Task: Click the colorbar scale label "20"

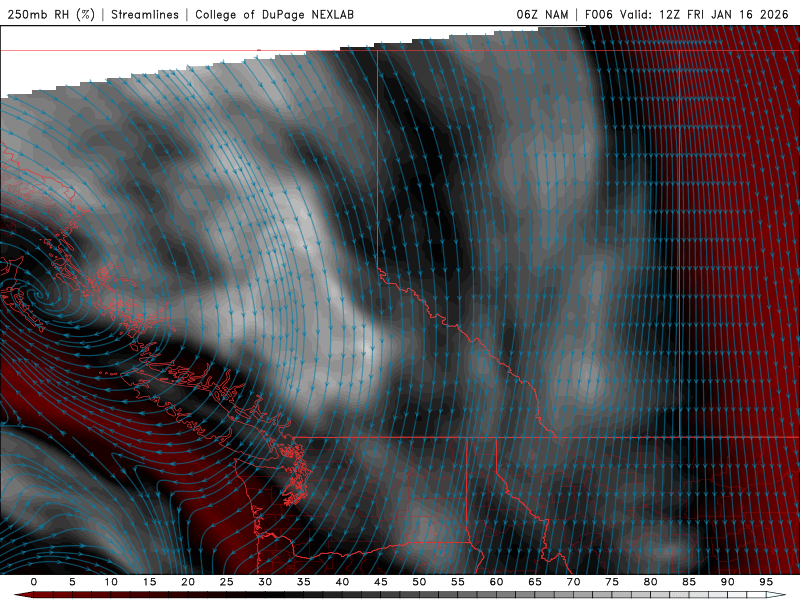Action: click(x=188, y=582)
